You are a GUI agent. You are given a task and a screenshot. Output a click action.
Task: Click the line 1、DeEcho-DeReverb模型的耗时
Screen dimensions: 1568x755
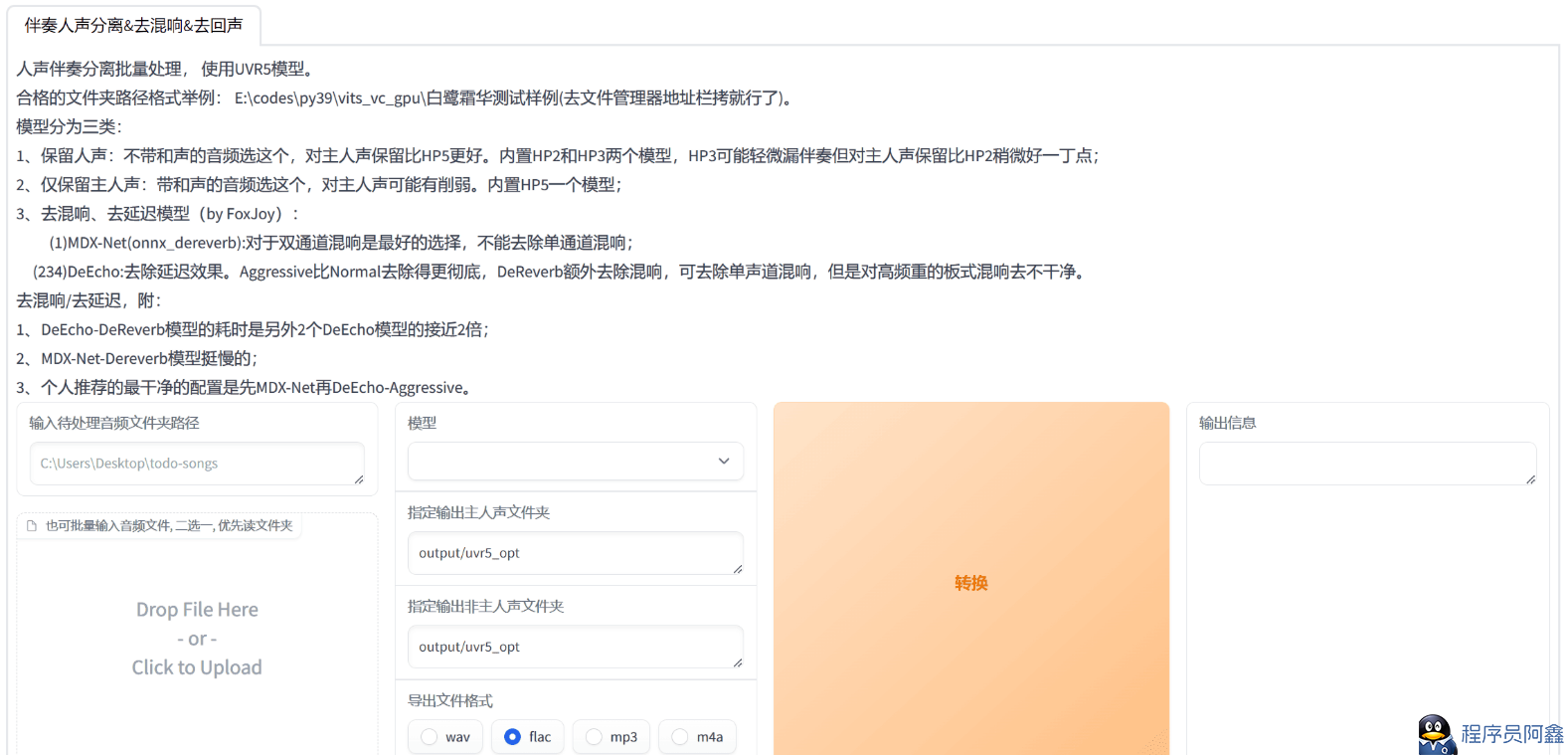(x=254, y=329)
